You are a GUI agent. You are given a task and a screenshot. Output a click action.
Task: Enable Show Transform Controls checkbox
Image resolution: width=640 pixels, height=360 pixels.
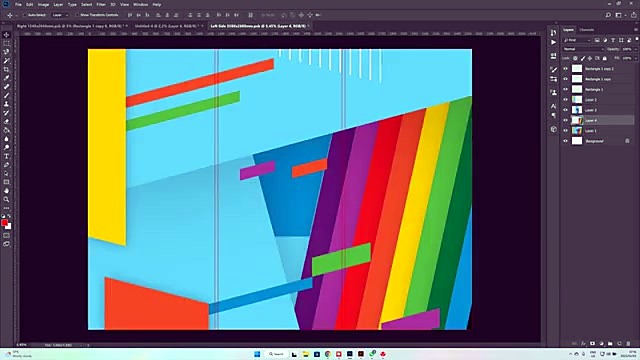tap(77, 15)
